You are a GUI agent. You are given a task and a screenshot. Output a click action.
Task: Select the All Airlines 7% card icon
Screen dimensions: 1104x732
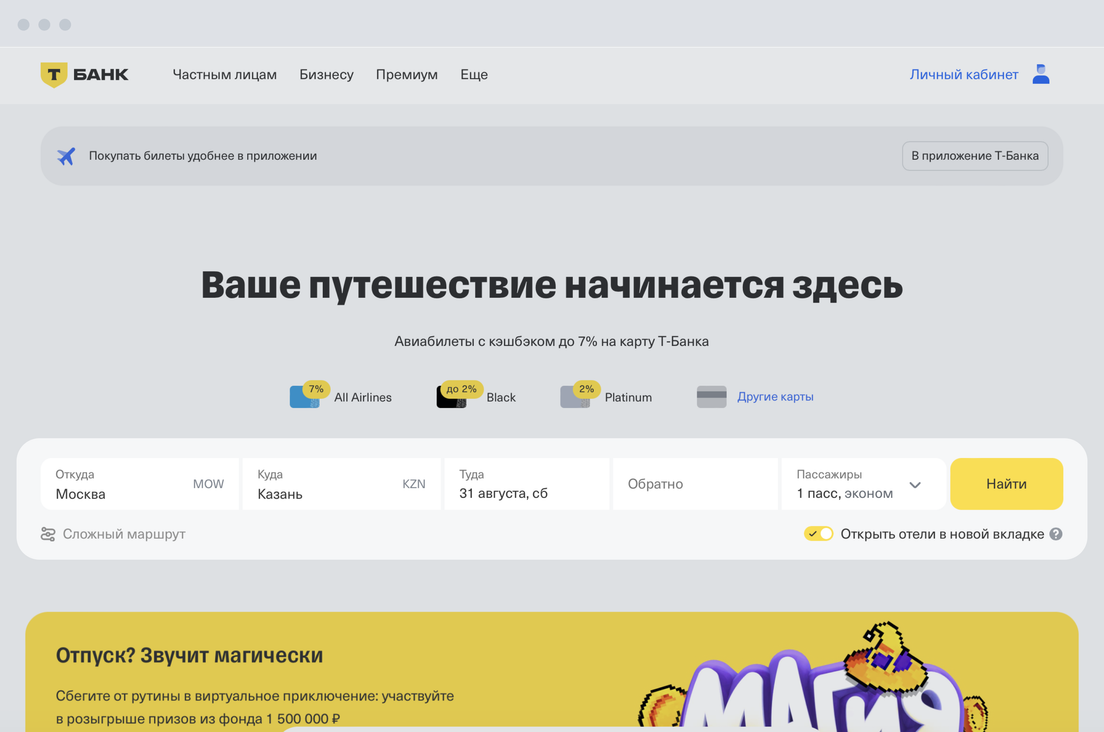click(x=306, y=396)
